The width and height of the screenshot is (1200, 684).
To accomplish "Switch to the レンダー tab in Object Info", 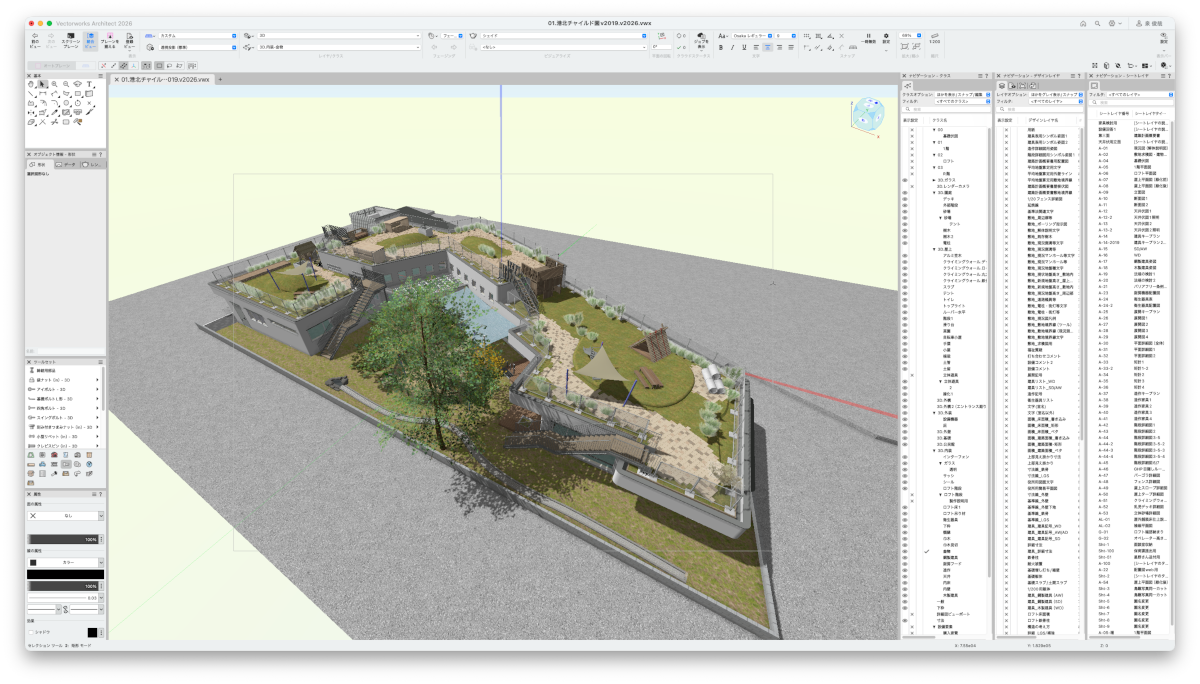I will coord(93,165).
